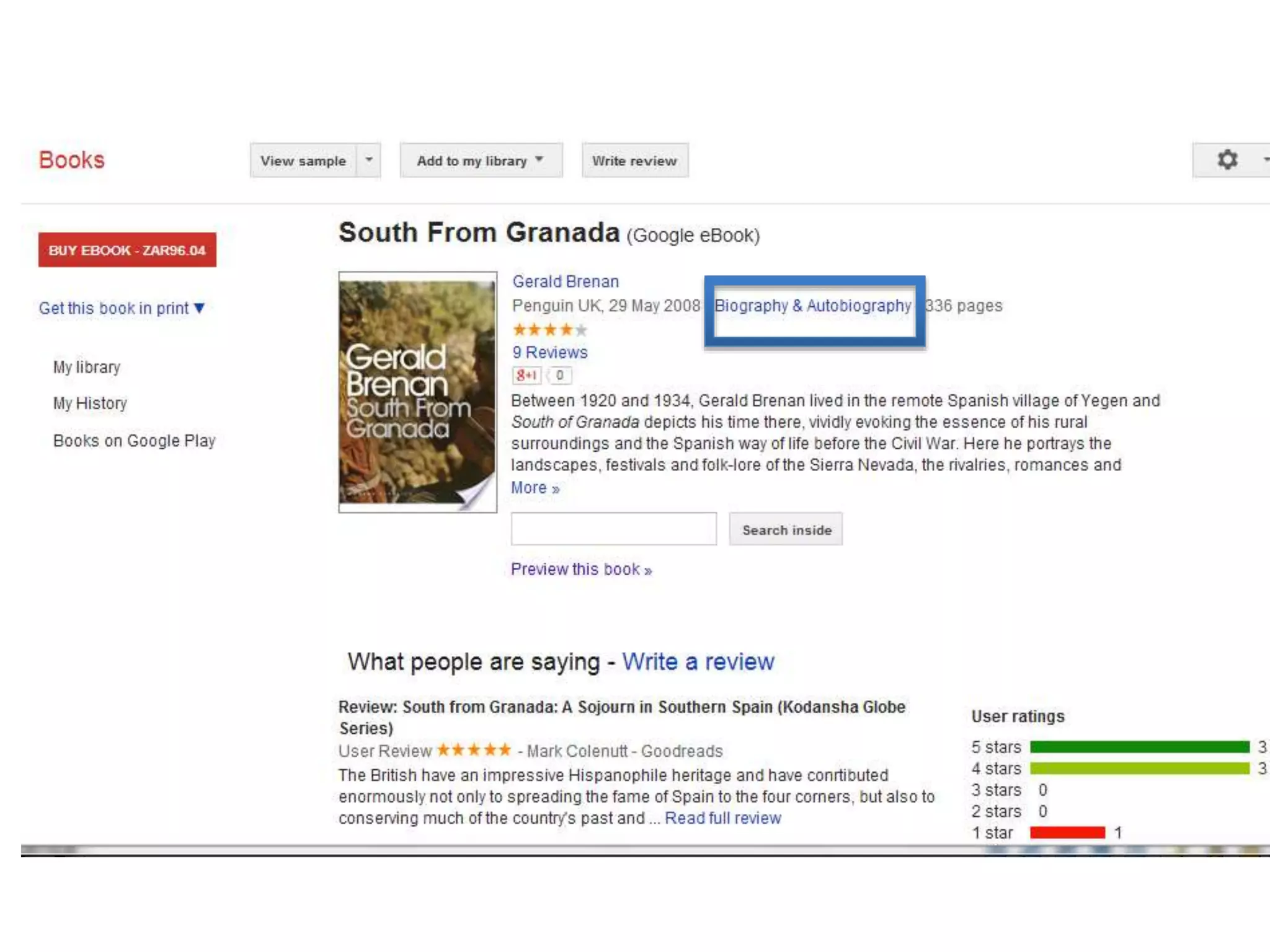Click the Books logo
1270x952 pixels.
point(72,160)
